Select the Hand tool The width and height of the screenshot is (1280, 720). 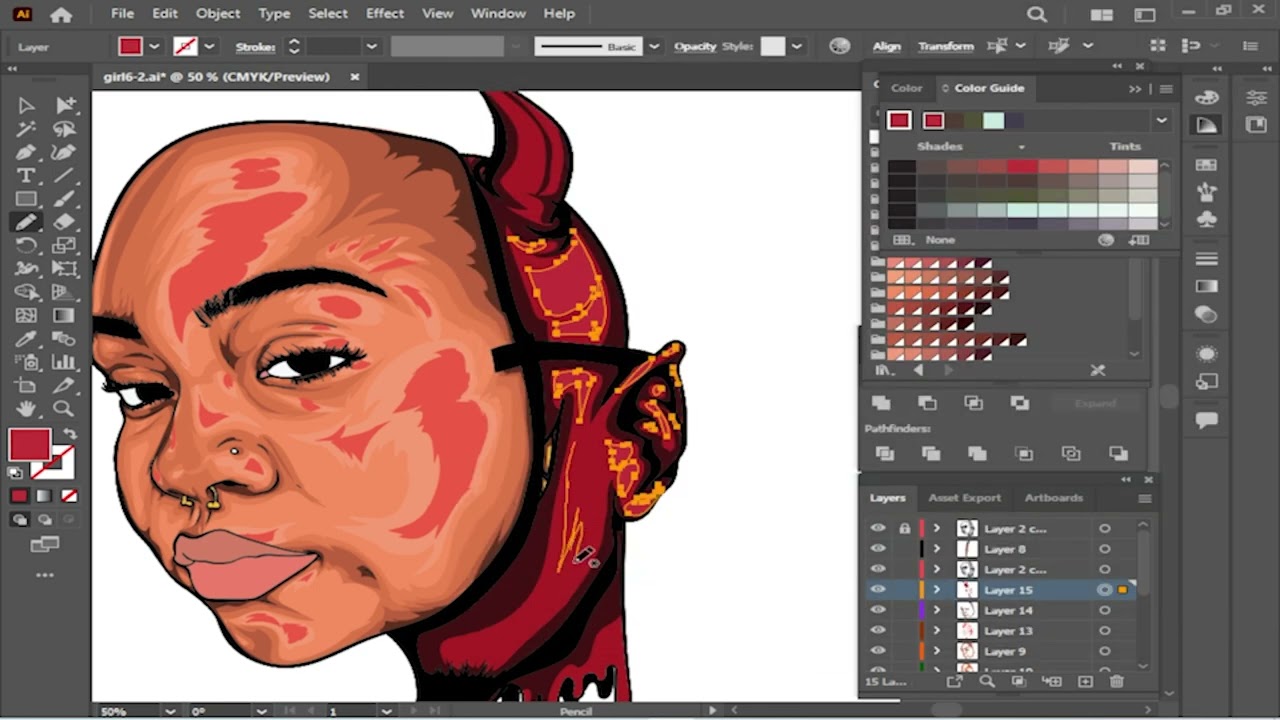(26, 408)
